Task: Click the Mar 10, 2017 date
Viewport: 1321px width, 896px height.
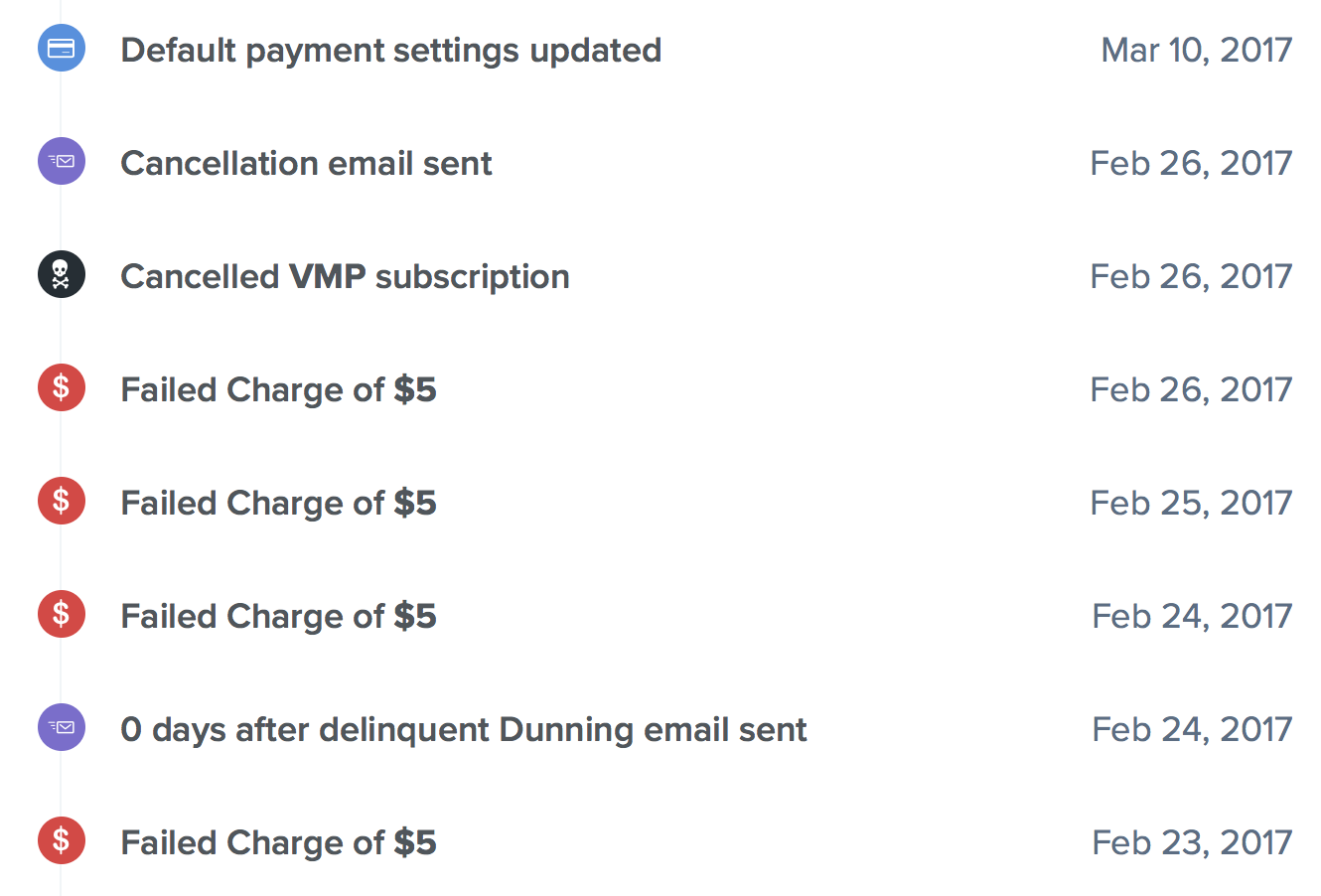Action: coord(1196,50)
